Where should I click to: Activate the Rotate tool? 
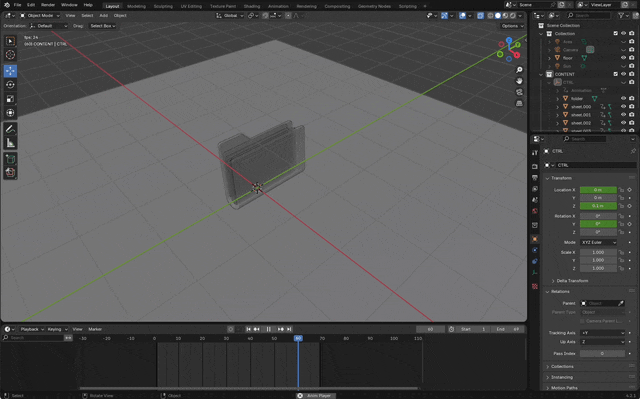click(x=10, y=85)
